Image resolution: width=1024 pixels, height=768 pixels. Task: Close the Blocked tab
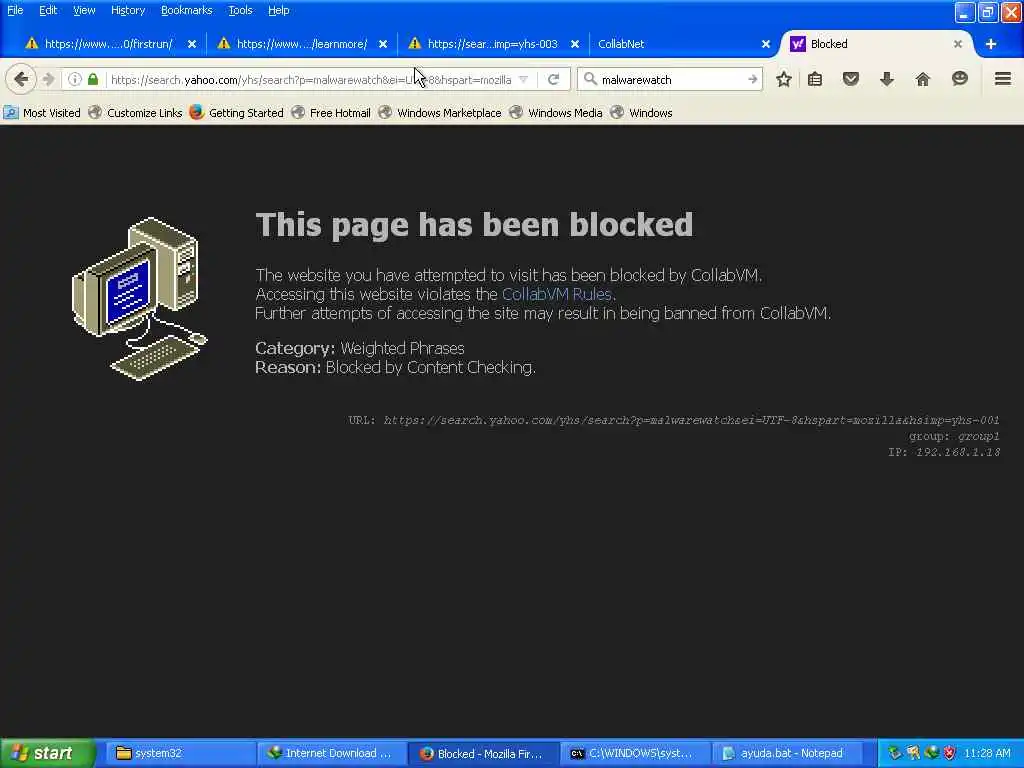tap(957, 44)
